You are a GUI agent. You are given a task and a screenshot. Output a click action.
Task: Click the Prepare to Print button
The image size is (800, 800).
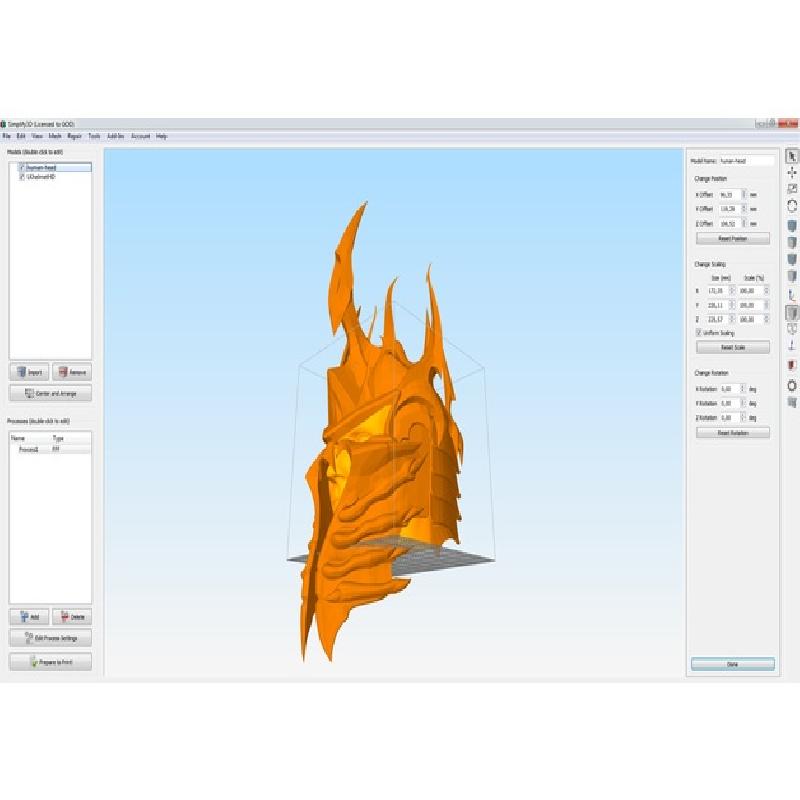point(50,662)
